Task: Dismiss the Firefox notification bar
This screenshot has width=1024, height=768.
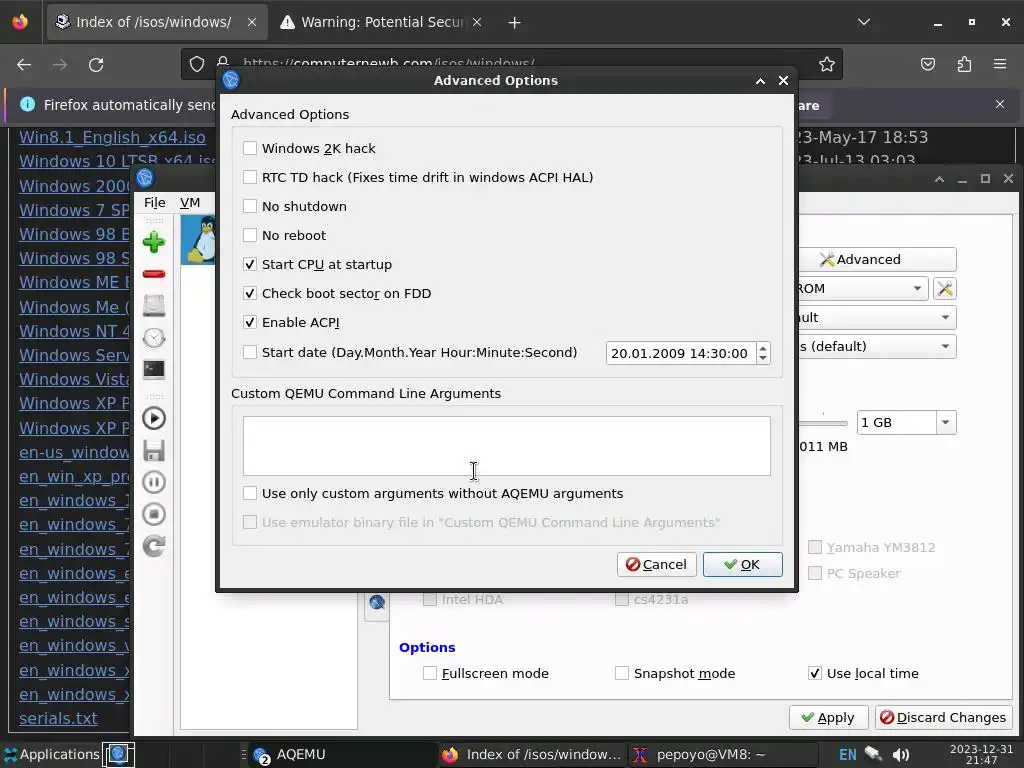Action: 1000,104
